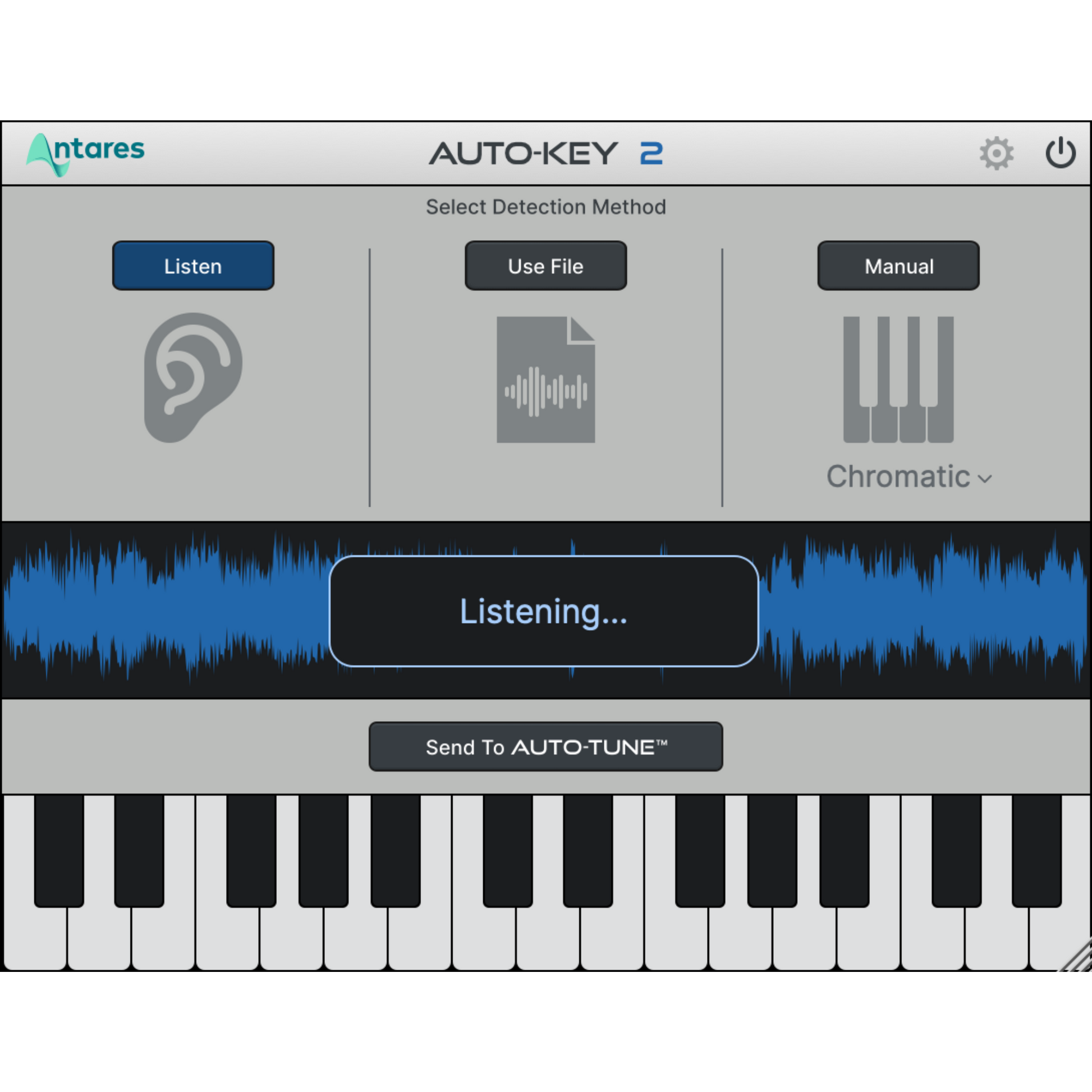Enable the Listen detection method
Screen dimensions: 1092x1092
(x=192, y=265)
